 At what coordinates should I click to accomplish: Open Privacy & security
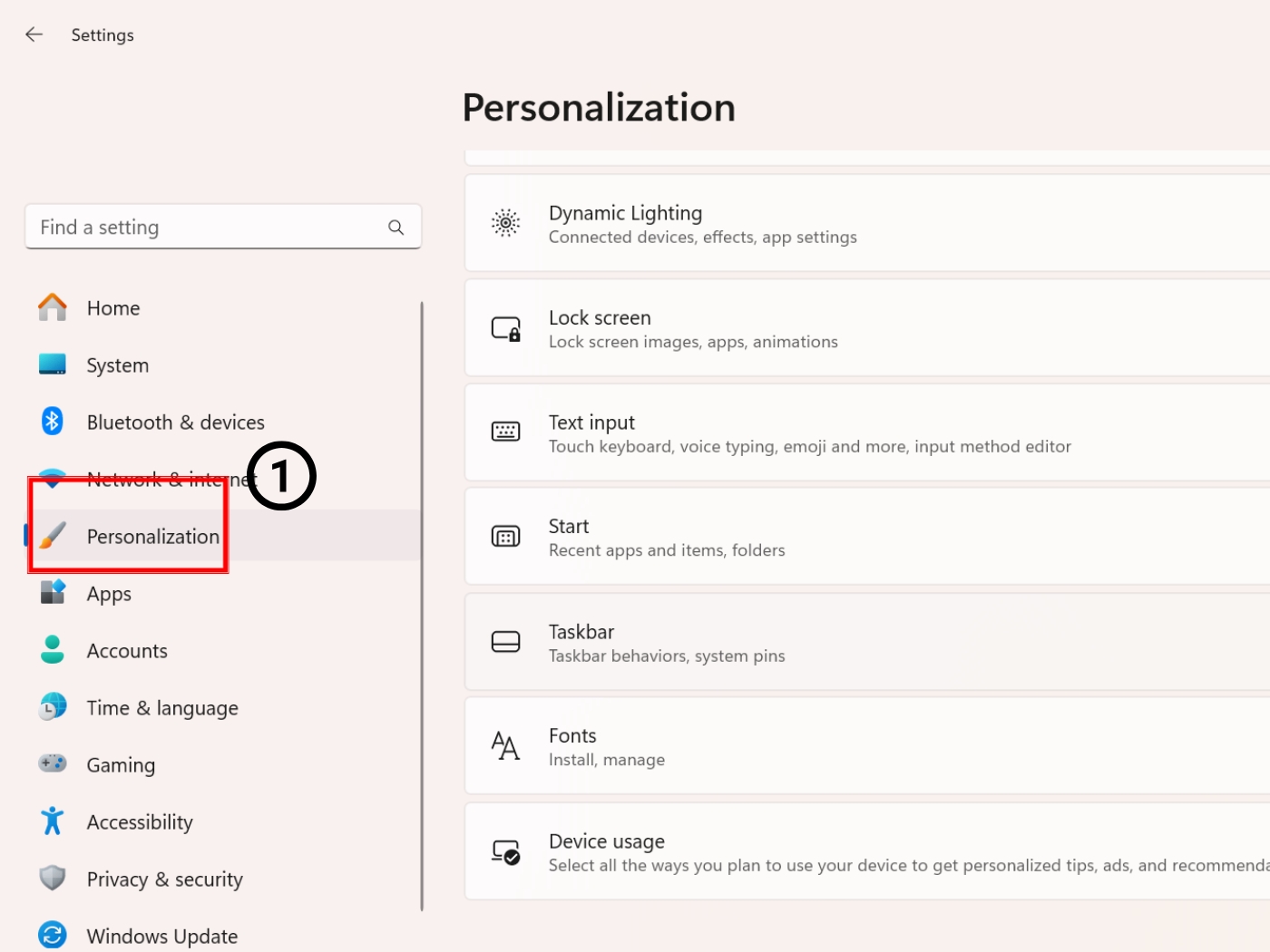(223, 879)
